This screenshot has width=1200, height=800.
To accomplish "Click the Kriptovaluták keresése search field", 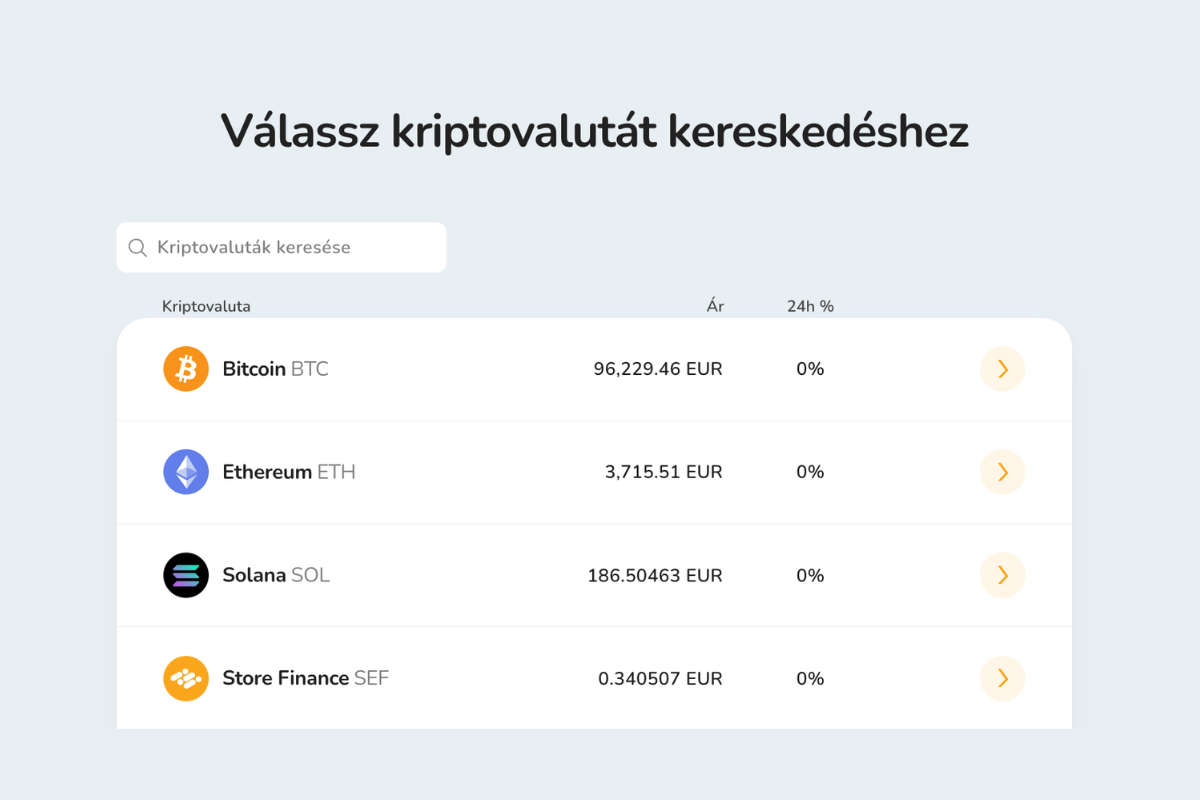I will point(280,247).
